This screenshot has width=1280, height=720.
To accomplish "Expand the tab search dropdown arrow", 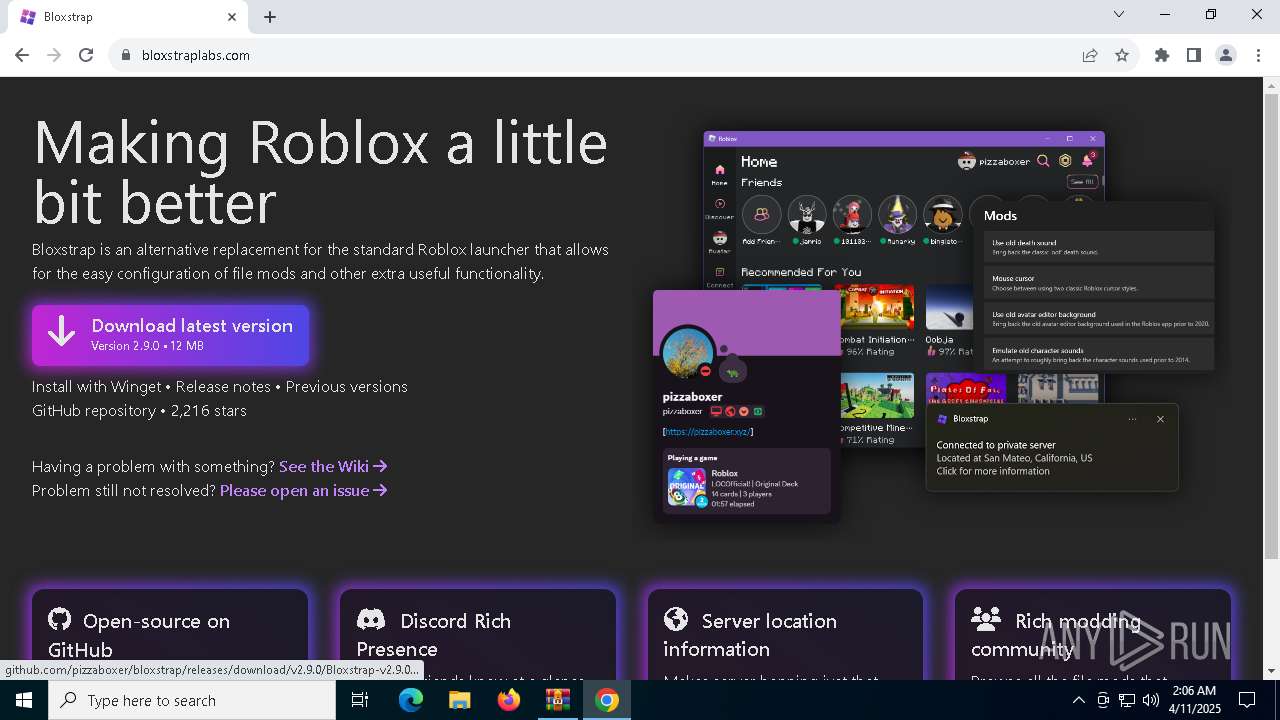I will click(1119, 15).
